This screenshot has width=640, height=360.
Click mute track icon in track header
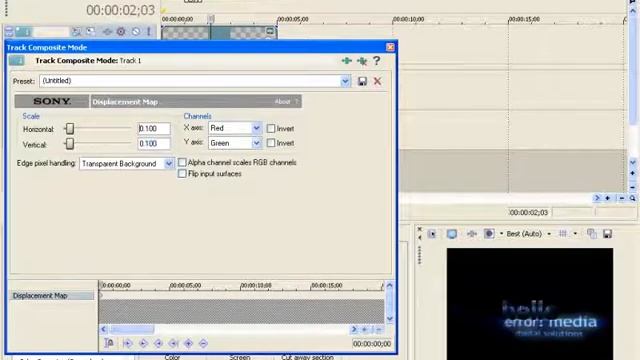point(136,31)
